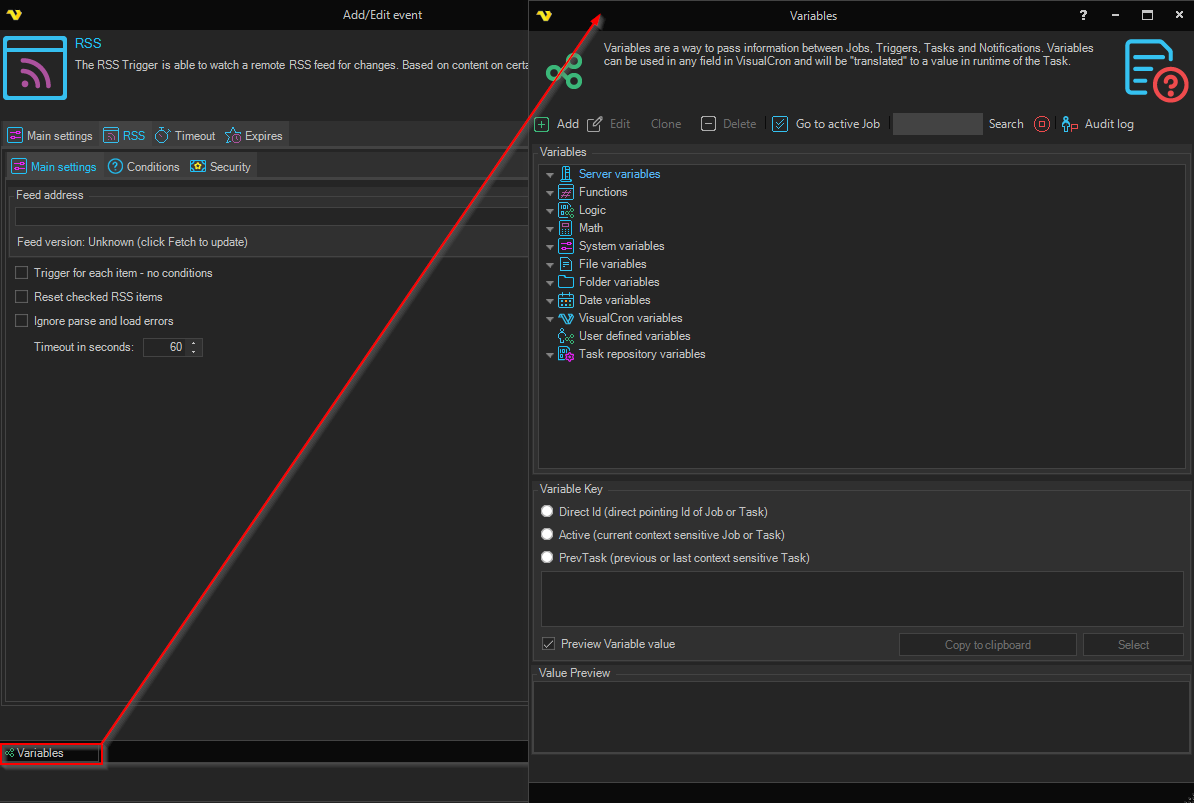Enable Trigger for each item checkbox
Image resolution: width=1194 pixels, height=803 pixels.
point(22,273)
